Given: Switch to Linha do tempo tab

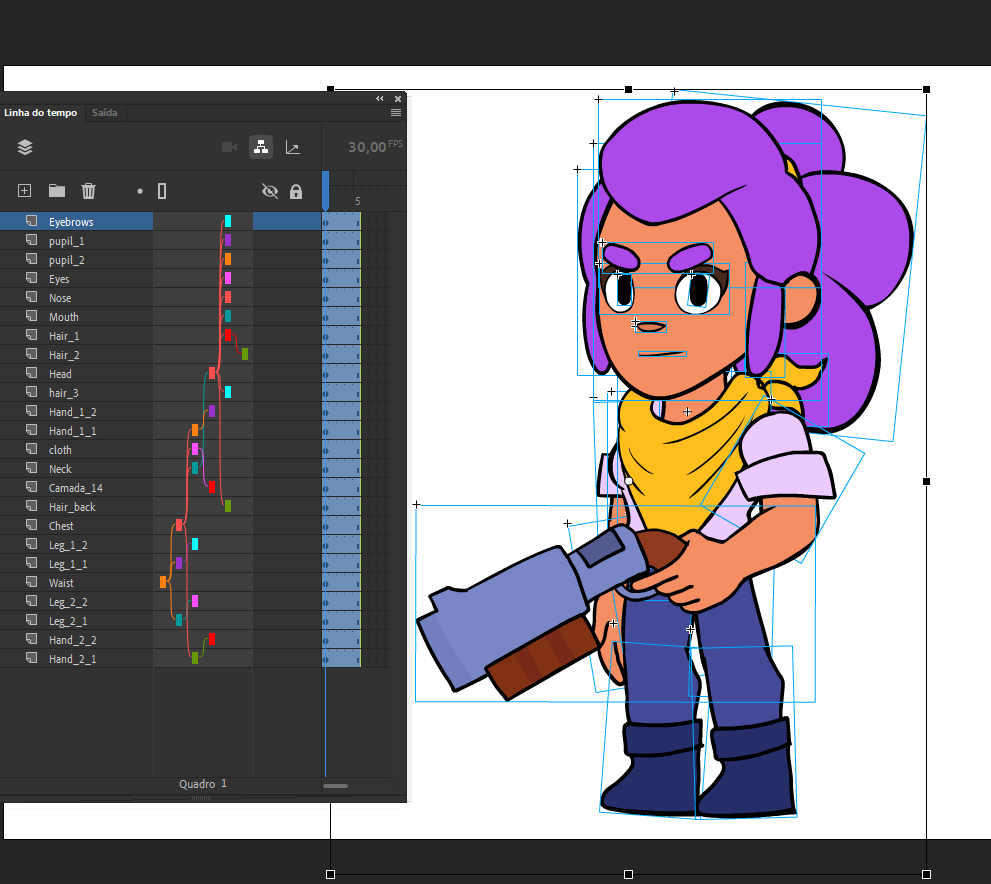Looking at the screenshot, I should (40, 112).
